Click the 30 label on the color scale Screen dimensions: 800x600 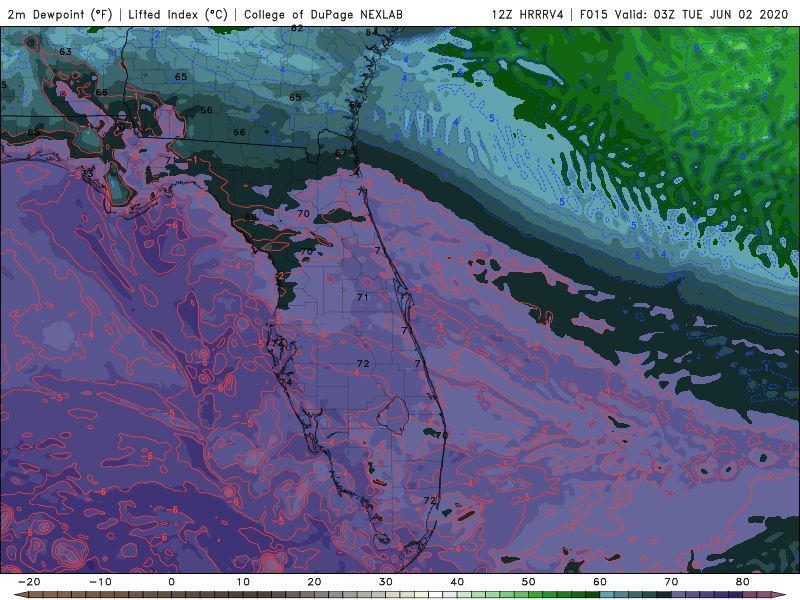[386, 582]
